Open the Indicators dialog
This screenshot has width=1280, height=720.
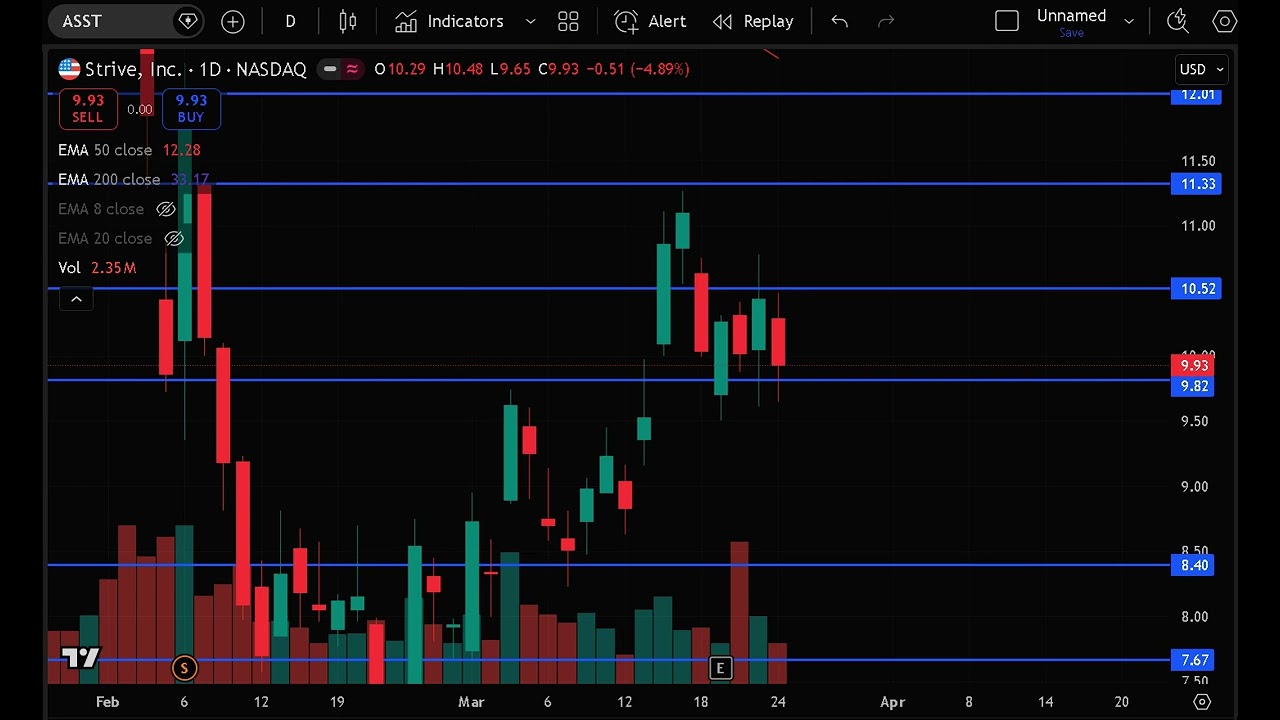point(449,21)
